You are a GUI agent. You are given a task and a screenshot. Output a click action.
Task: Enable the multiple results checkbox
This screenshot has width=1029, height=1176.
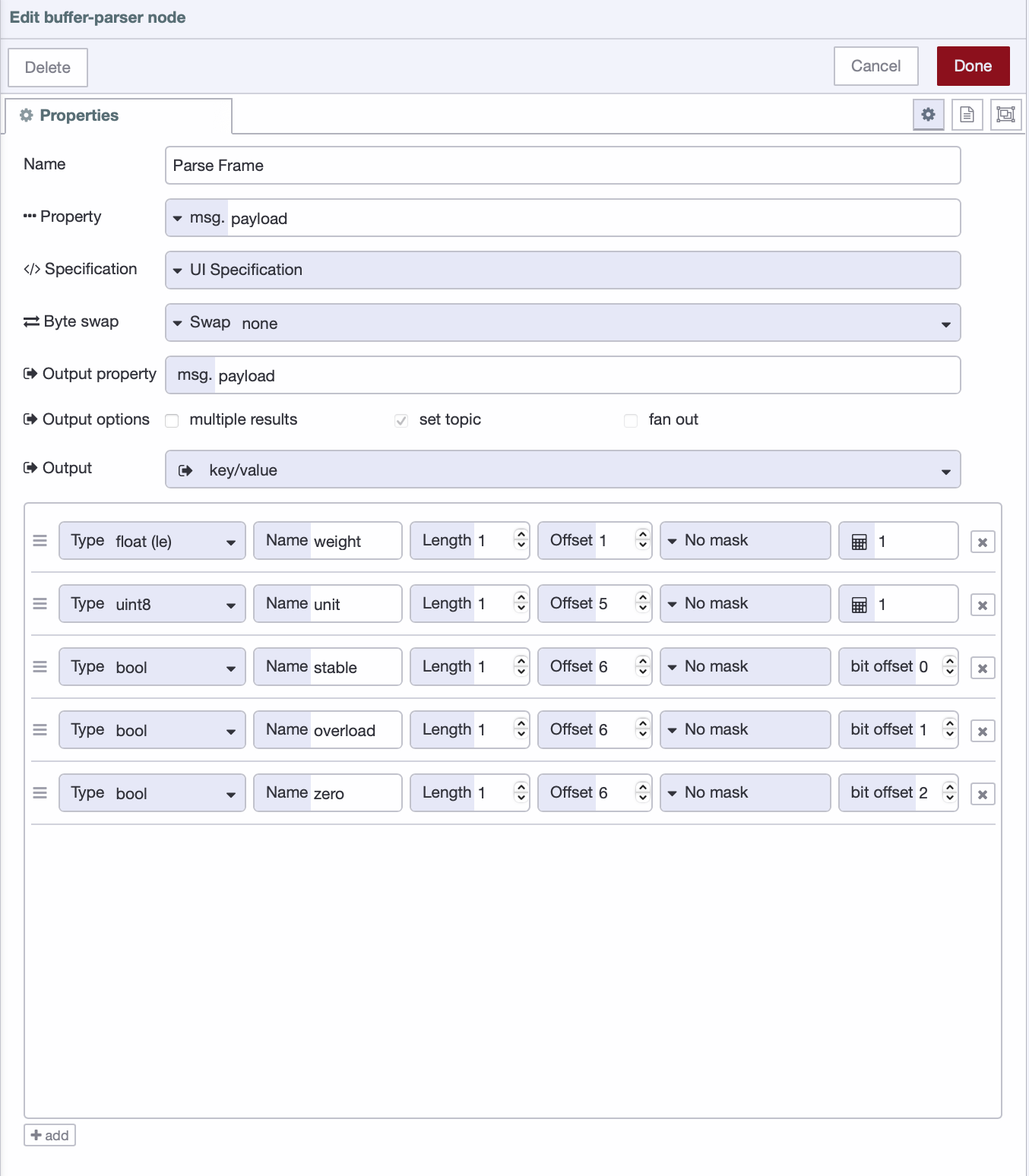173,421
